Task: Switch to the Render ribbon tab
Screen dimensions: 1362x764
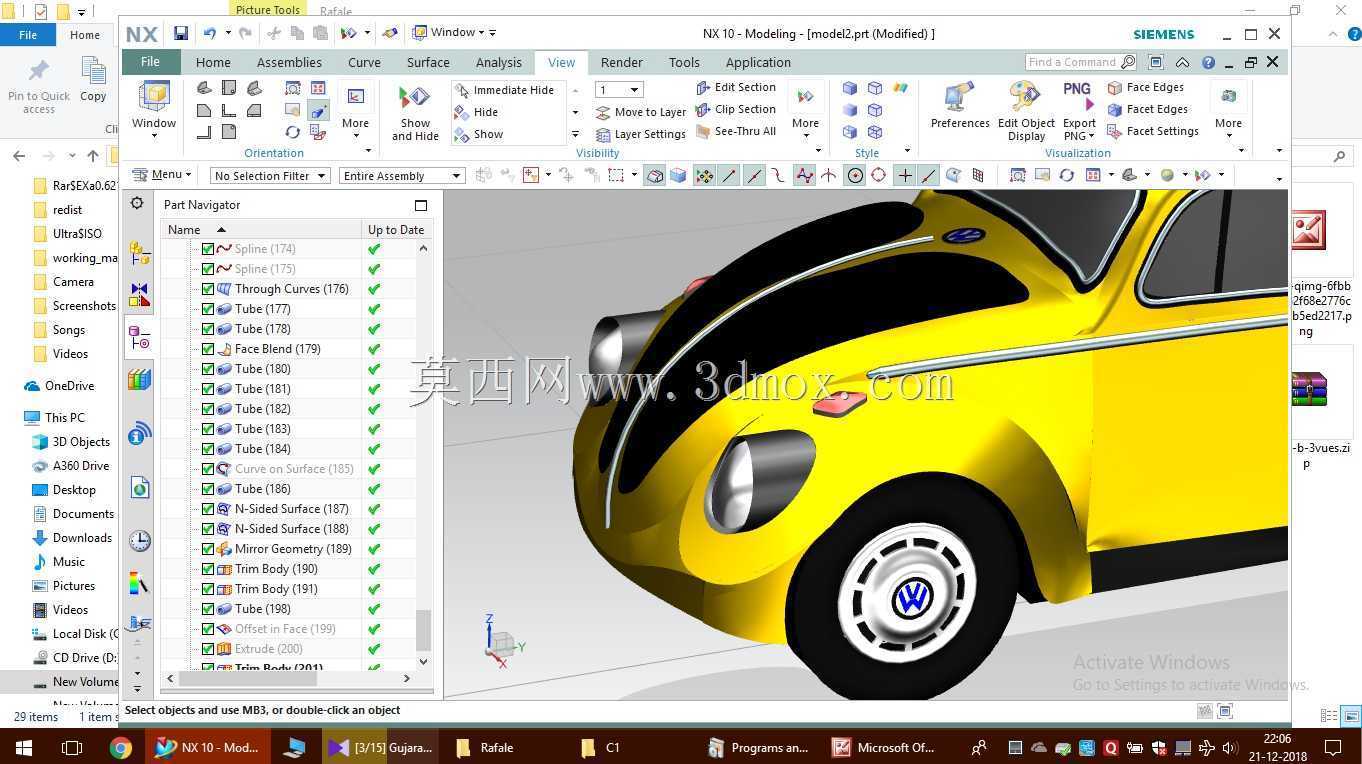Action: [621, 62]
